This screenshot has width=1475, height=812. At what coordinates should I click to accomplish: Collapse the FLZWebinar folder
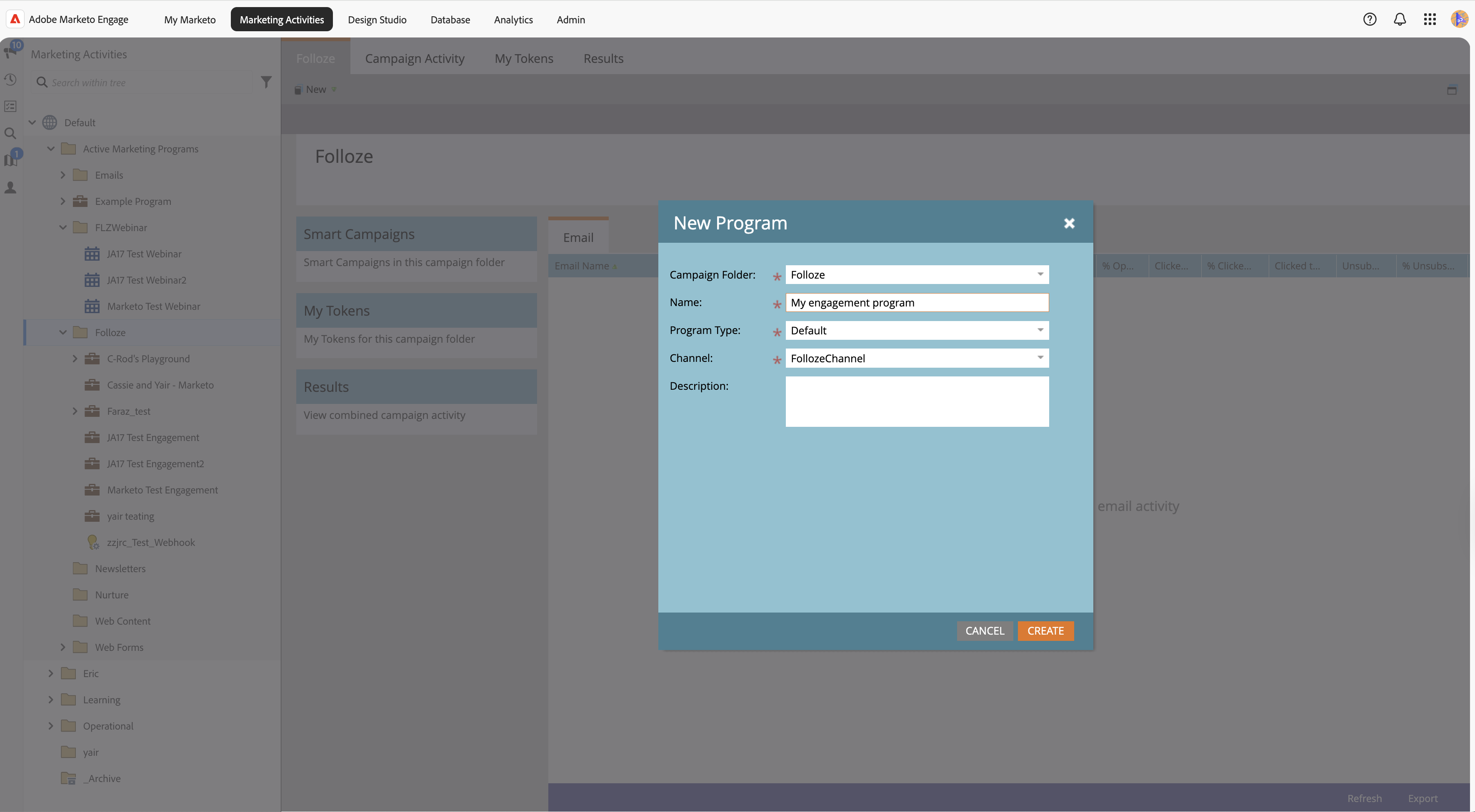[63, 228]
